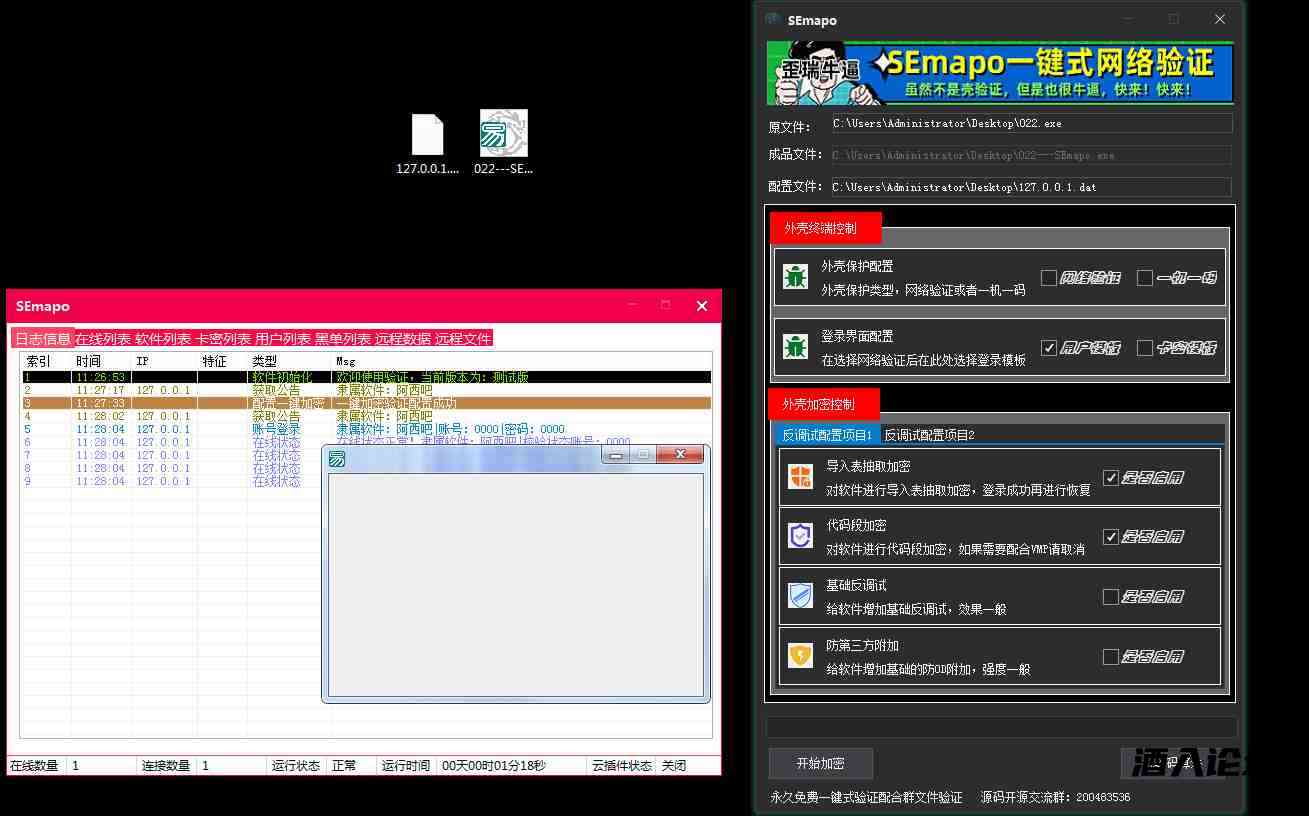Image resolution: width=1309 pixels, height=816 pixels.
Task: Switch to the 反调试配置项目2 tab
Action: click(929, 435)
